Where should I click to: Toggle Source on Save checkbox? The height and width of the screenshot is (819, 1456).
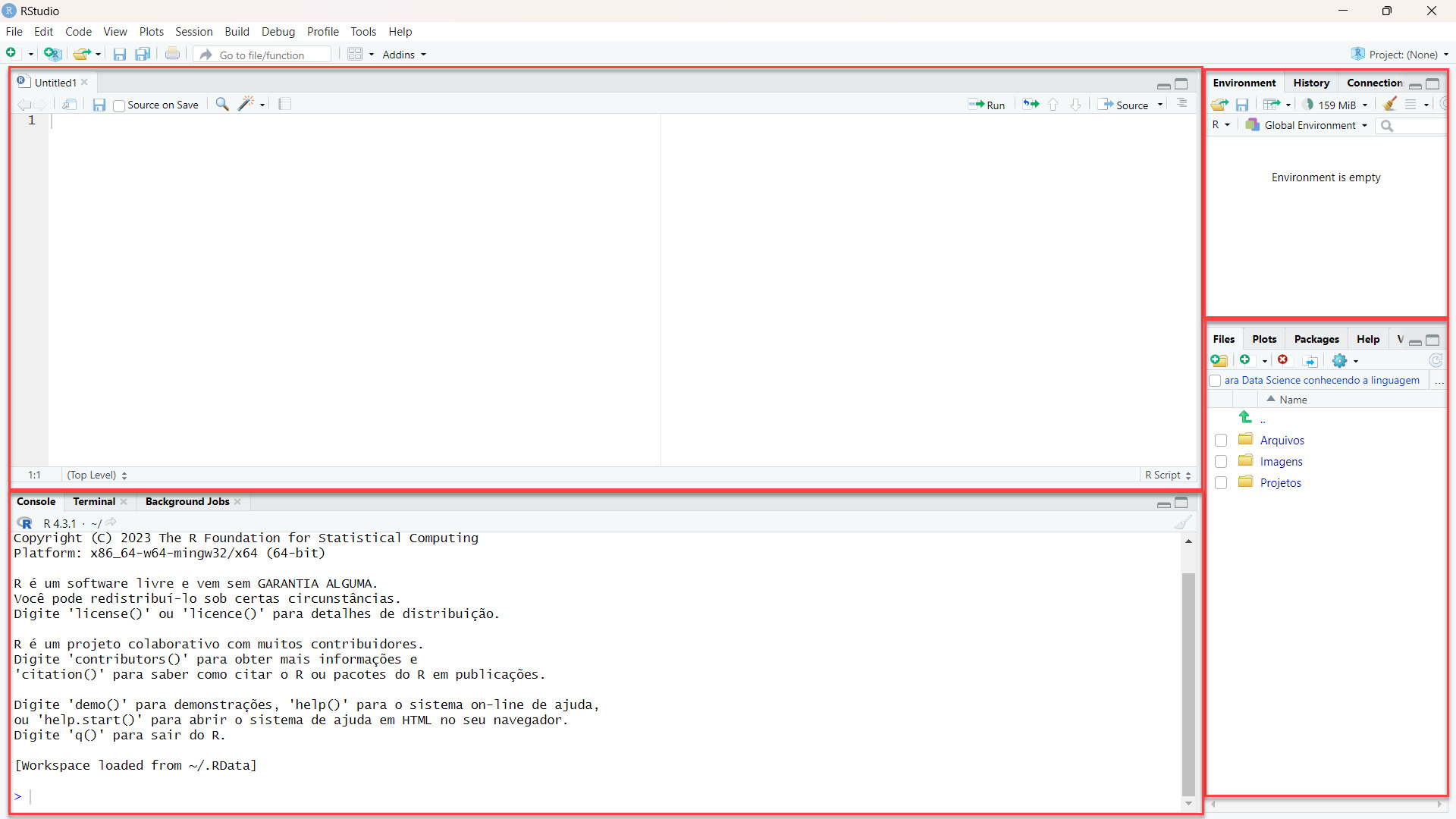coord(119,105)
